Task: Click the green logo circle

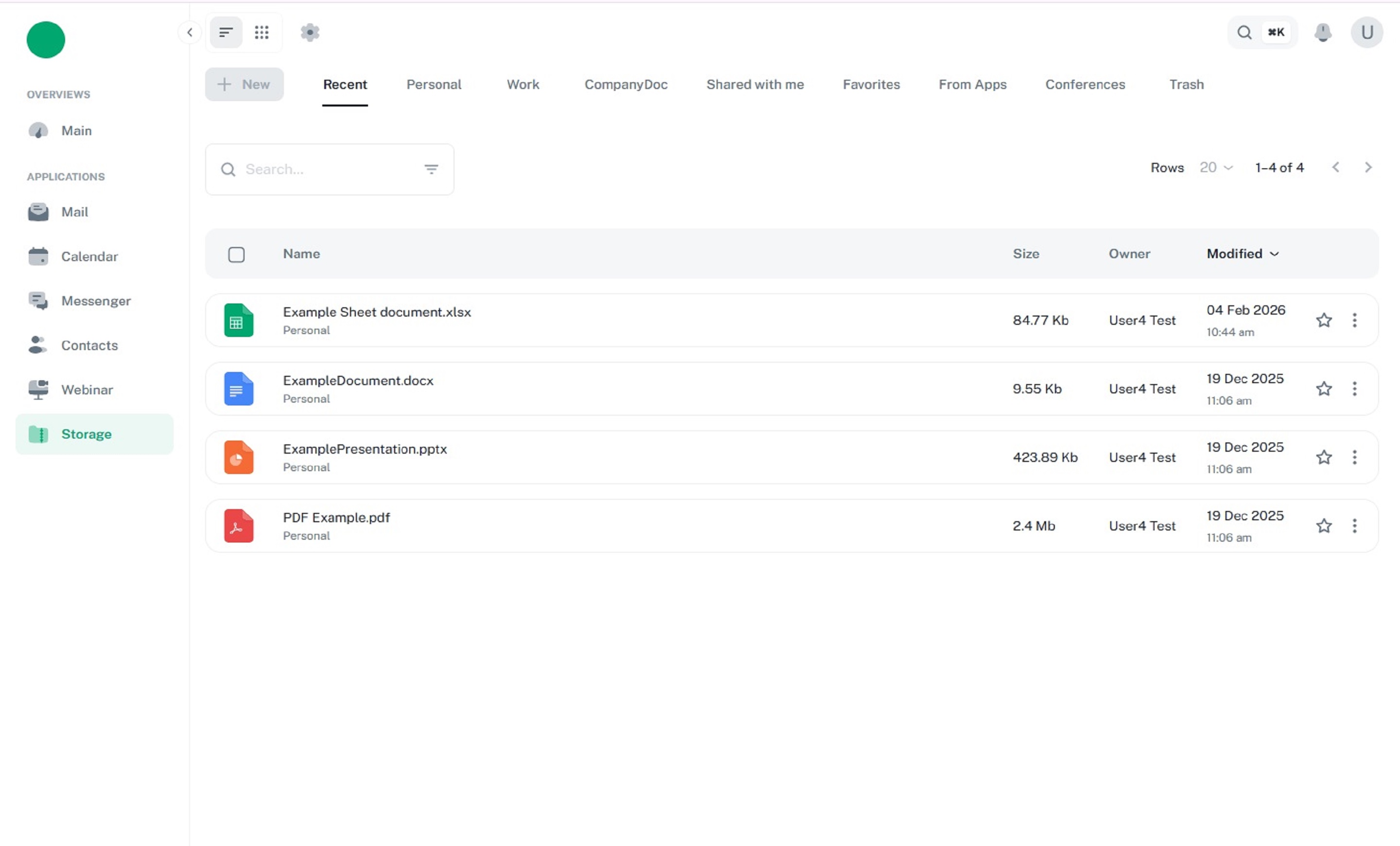Action: (46, 40)
